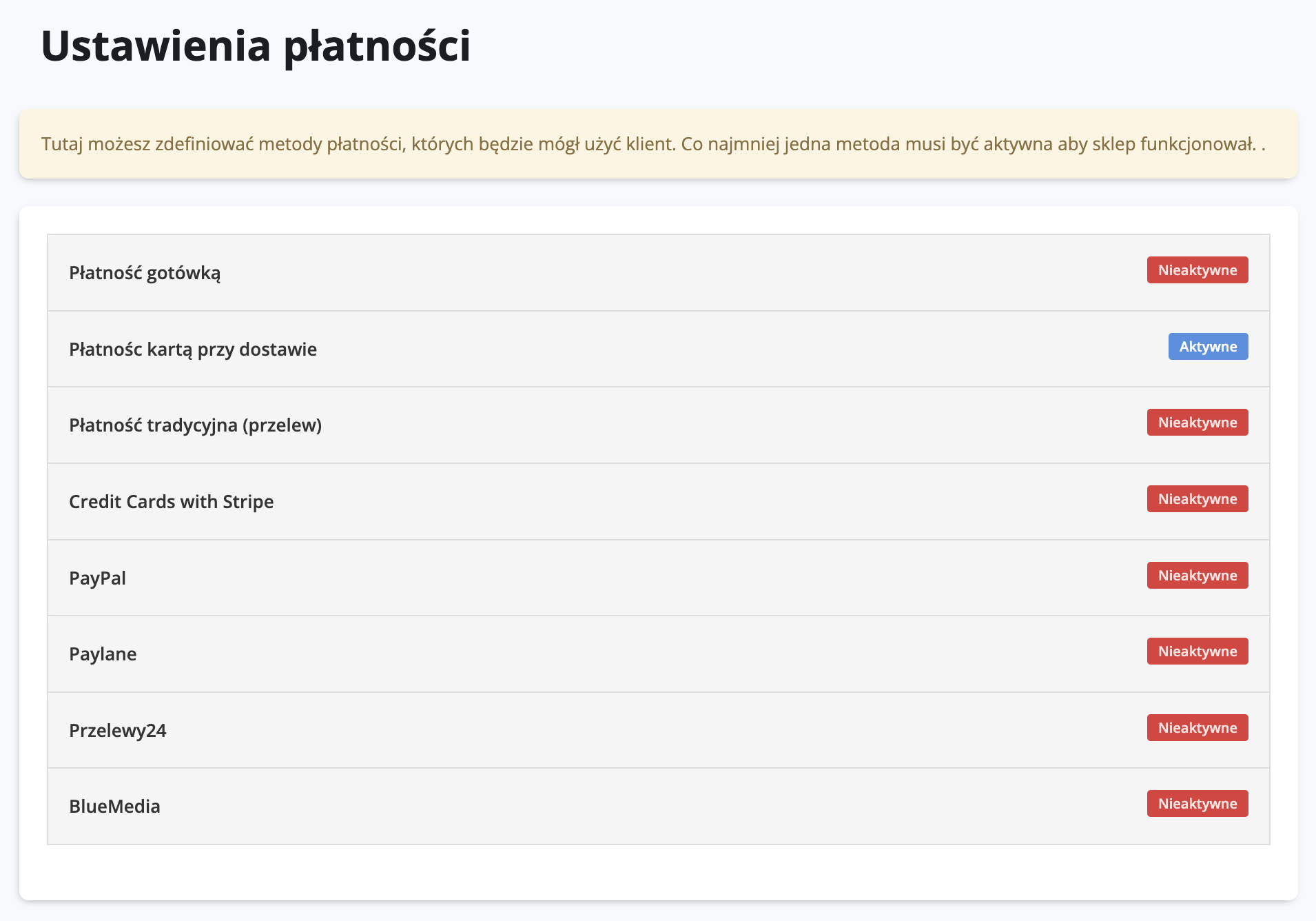Open Płatnośc kartą przy dostawie settings
1316x921 pixels.
193,350
